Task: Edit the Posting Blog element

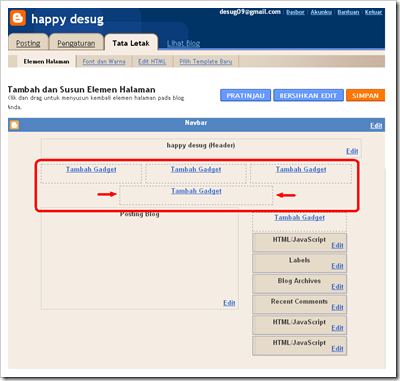Action: [x=229, y=303]
